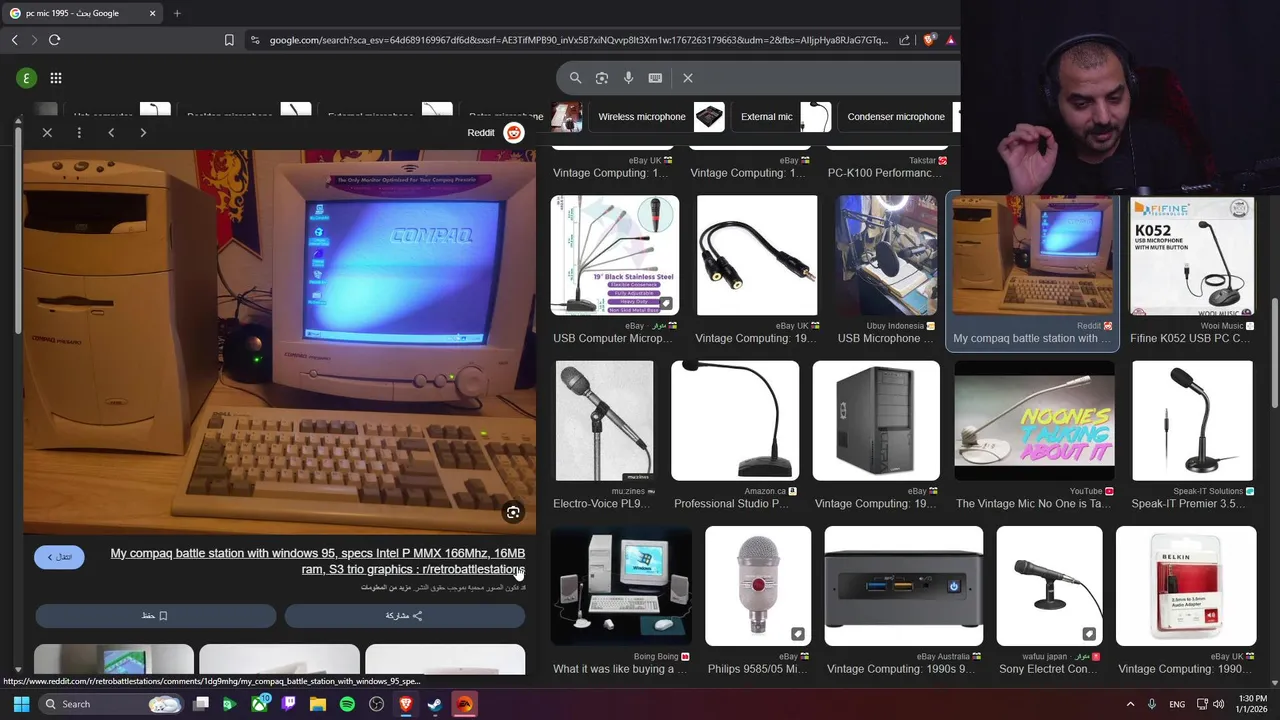Viewport: 1280px width, 720px height.
Task: Open the green Google account avatar
Action: (26, 78)
